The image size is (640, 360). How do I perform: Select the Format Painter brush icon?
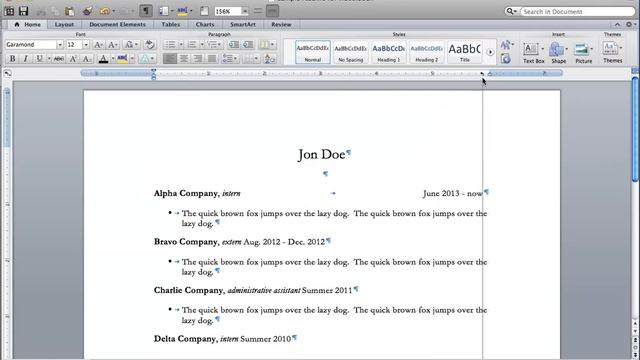tap(87, 11)
